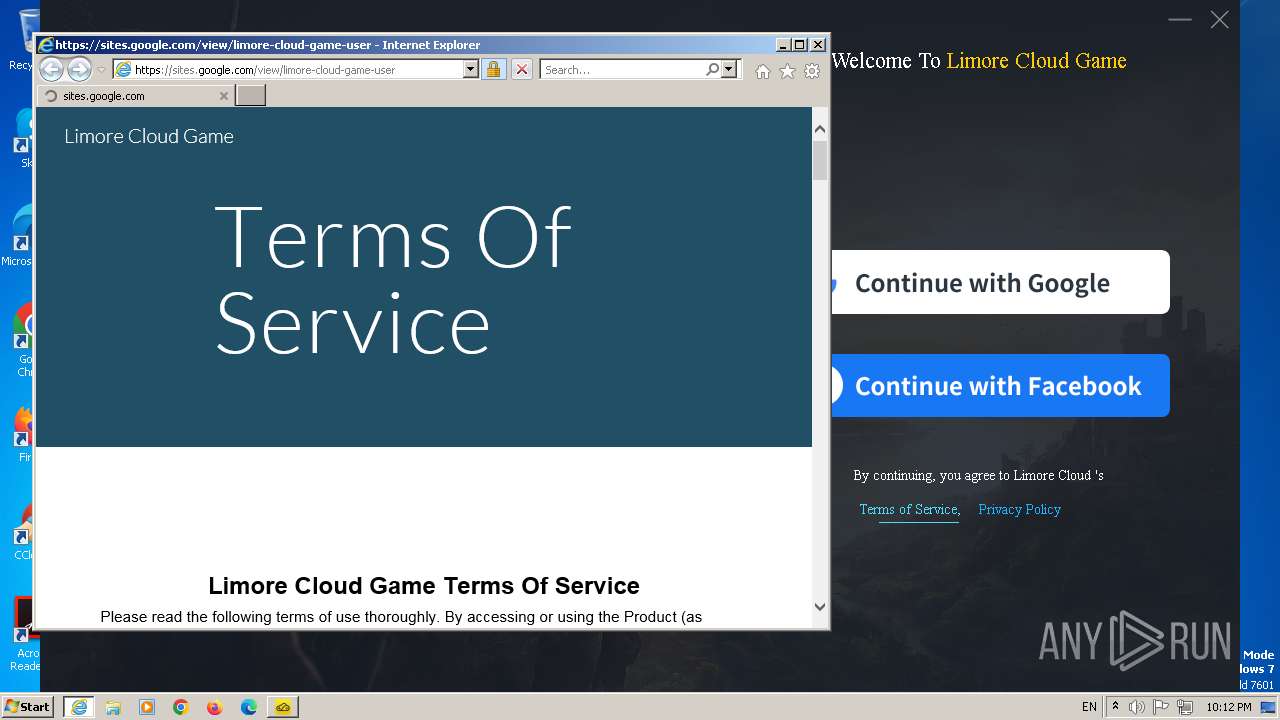Click Welcome To Limore Cloud Game text
This screenshot has height=720, width=1280.
click(979, 61)
